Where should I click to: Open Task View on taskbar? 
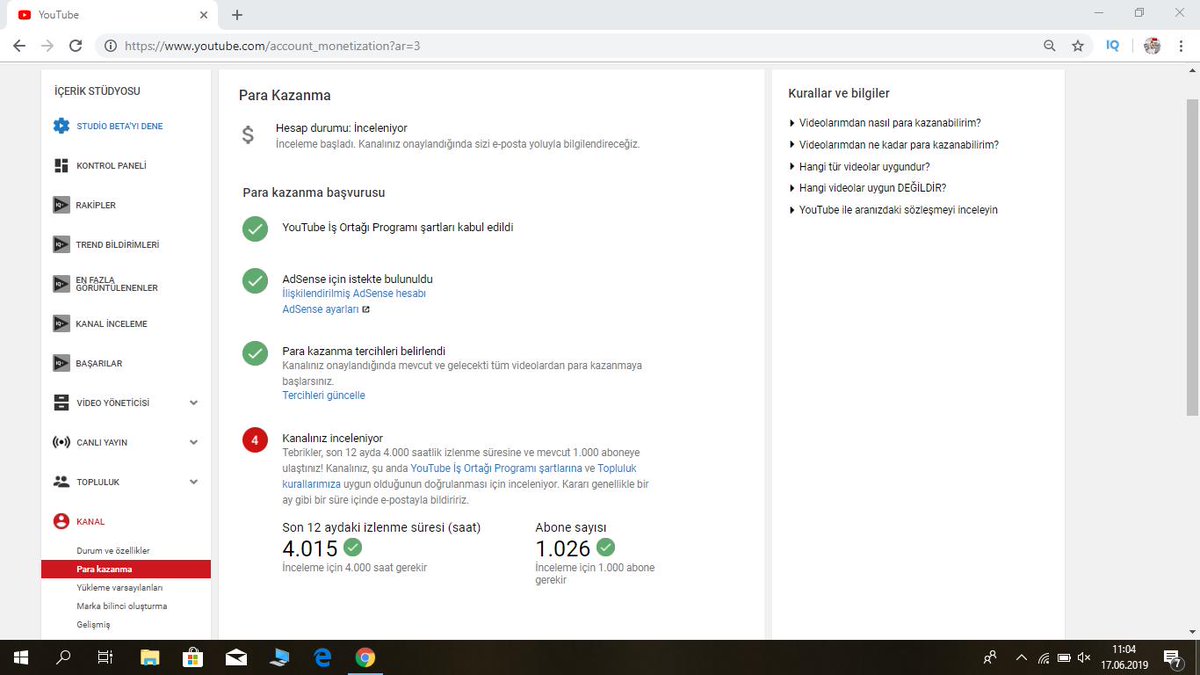coord(104,657)
